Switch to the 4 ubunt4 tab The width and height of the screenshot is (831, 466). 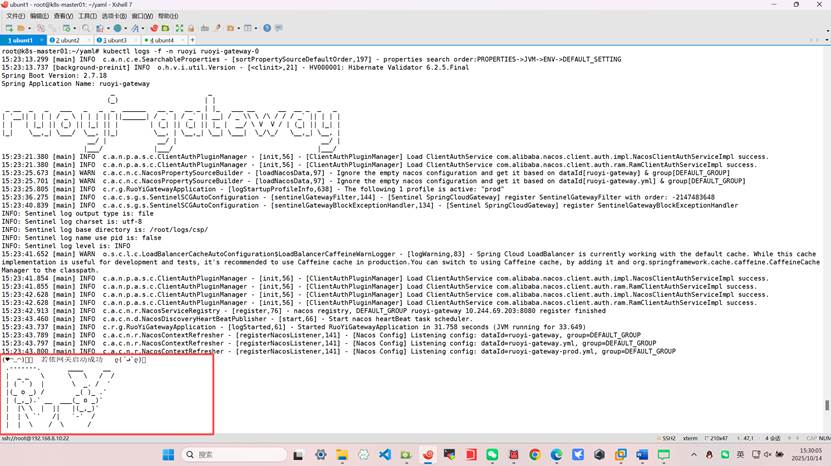pos(164,40)
